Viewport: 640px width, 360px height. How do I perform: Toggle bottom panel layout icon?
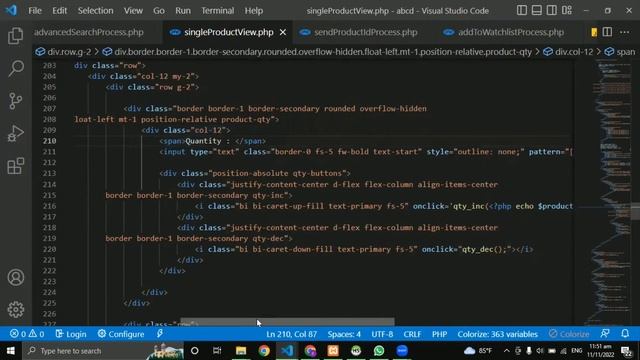click(x=537, y=10)
